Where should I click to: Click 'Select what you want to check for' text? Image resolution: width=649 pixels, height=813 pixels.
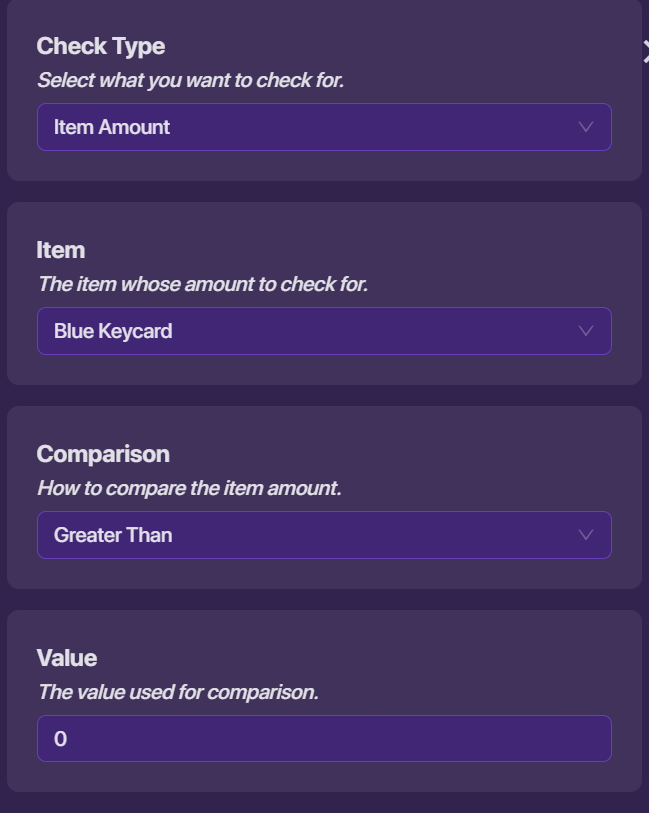190,80
